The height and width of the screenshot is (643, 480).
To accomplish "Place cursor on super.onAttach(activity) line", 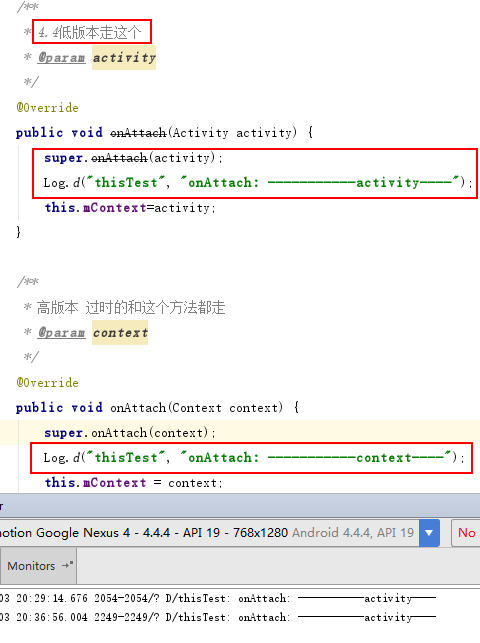I will tap(133, 158).
